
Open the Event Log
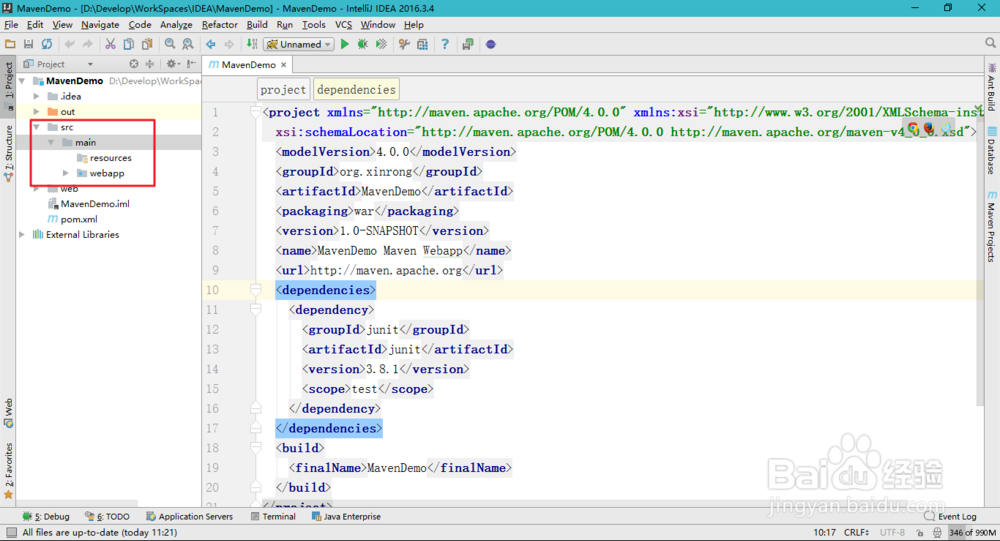[951, 517]
